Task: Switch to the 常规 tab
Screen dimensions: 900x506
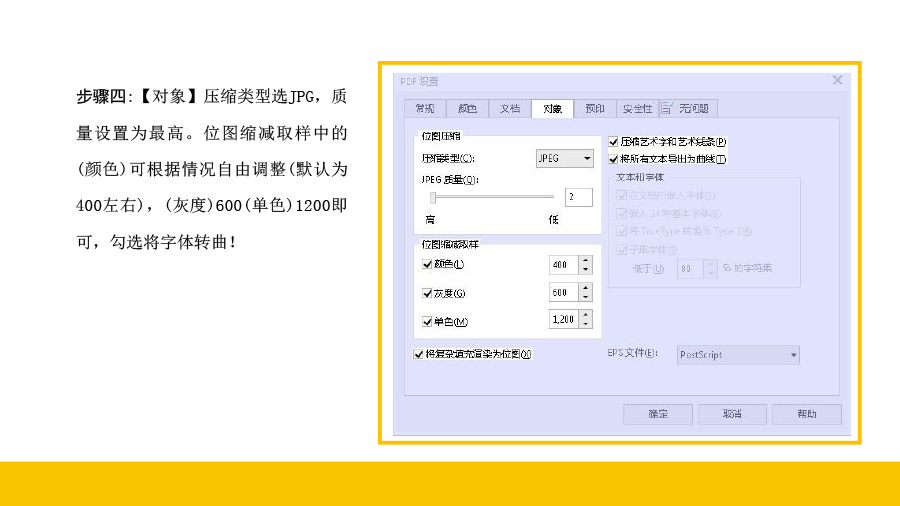Action: pyautogui.click(x=425, y=109)
